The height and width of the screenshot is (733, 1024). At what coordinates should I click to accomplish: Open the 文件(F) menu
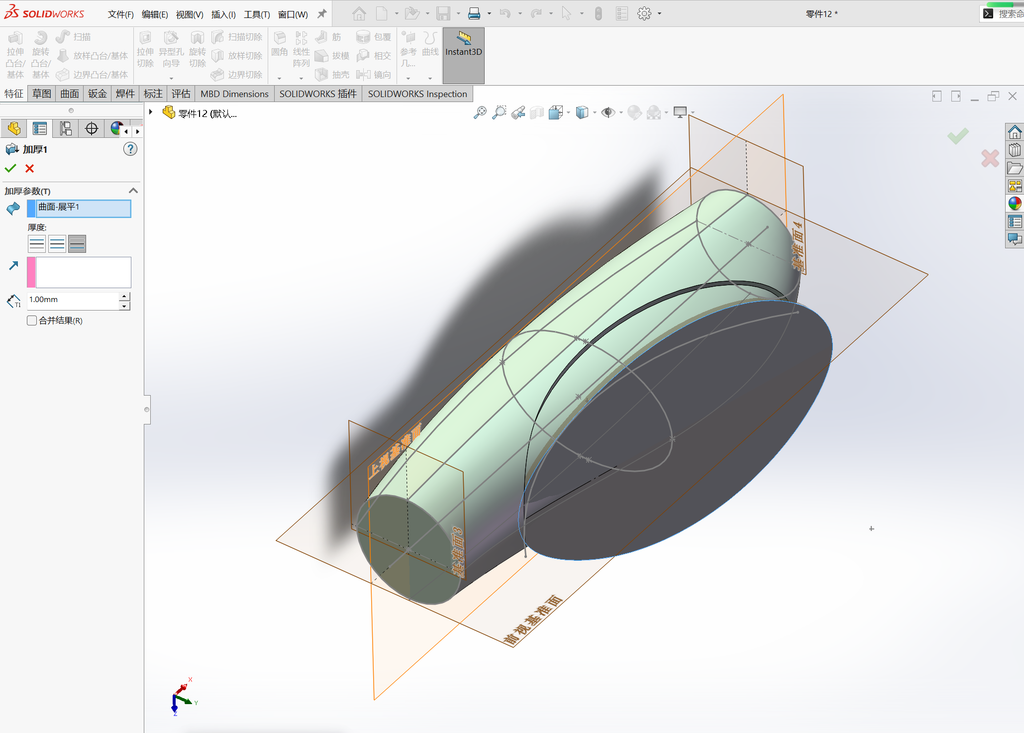click(x=120, y=14)
